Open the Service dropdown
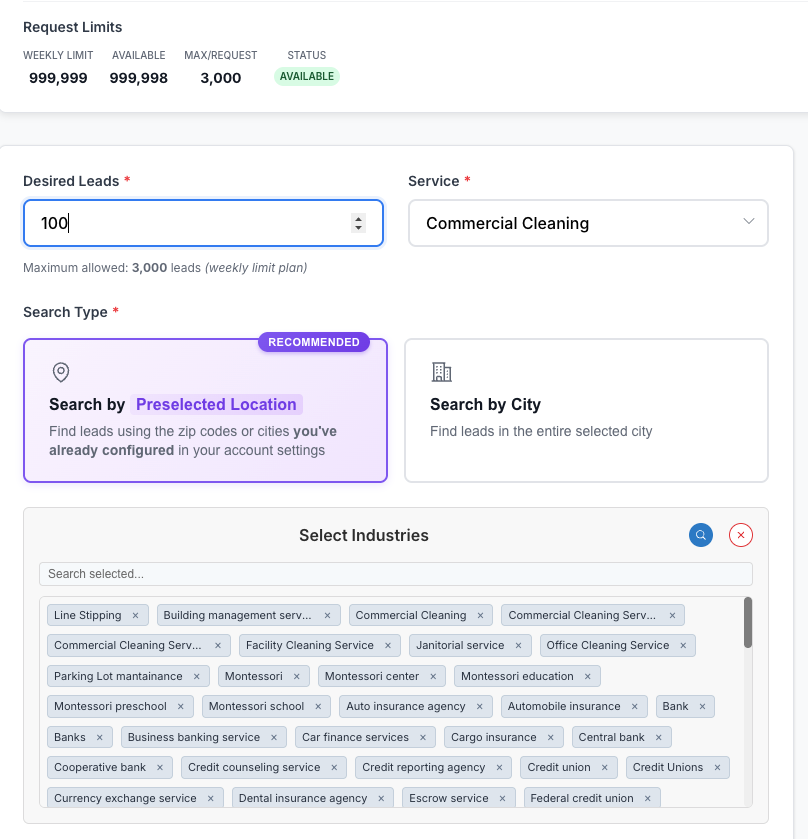 click(588, 223)
